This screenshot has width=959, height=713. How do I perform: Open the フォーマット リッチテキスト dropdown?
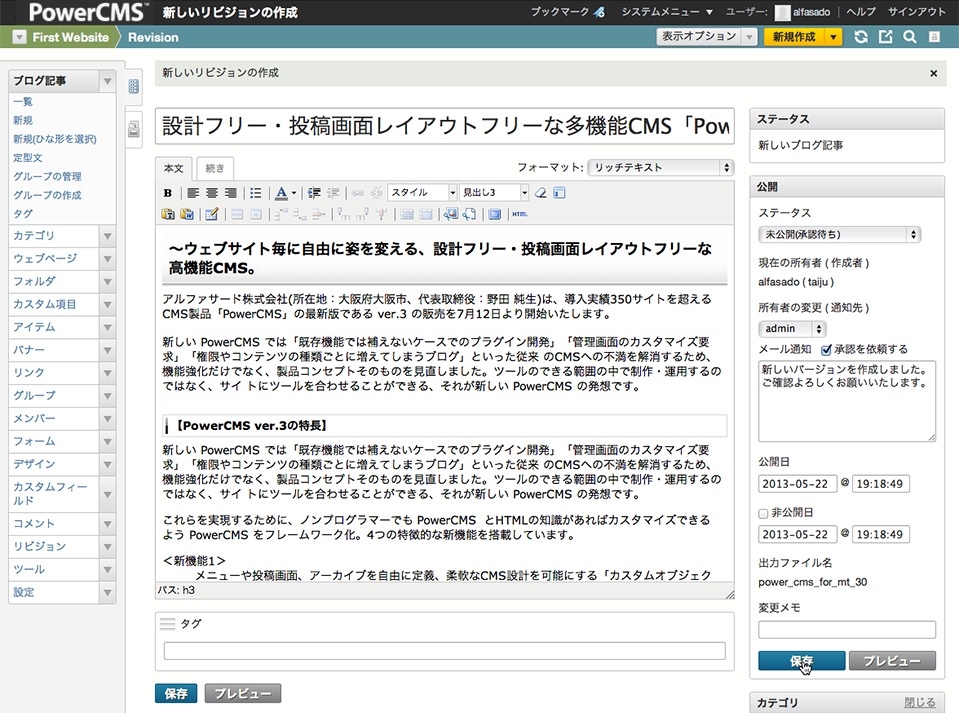[x=661, y=168]
